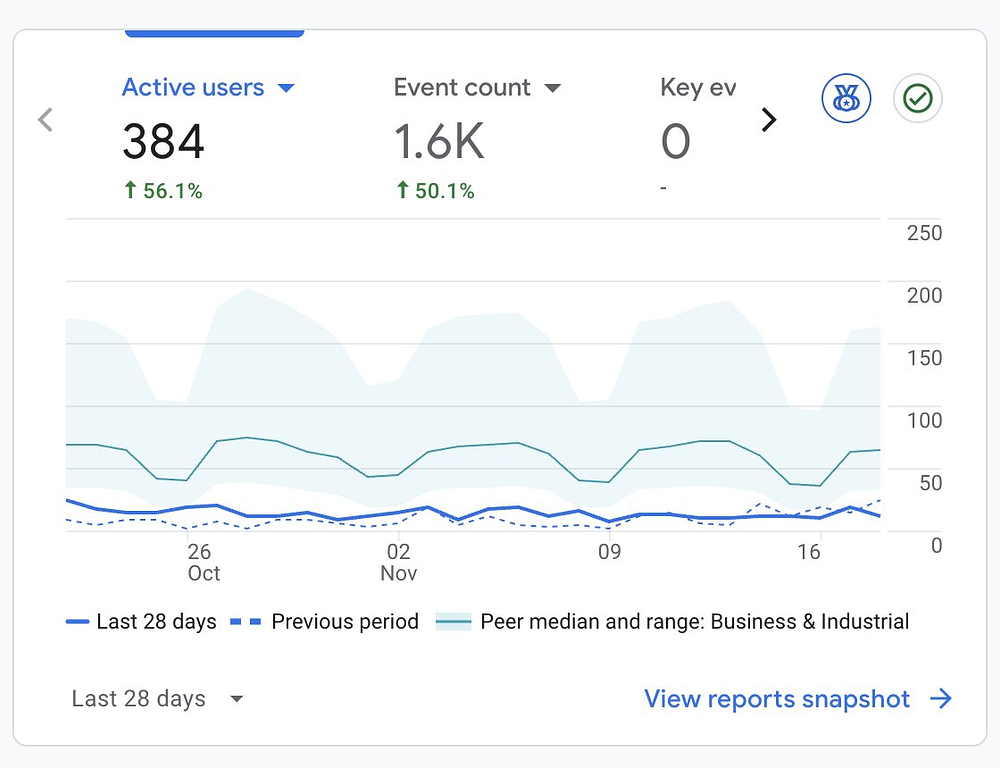This screenshot has width=1000, height=768.
Task: Click the right chevron to show next metrics
Action: coord(768,120)
